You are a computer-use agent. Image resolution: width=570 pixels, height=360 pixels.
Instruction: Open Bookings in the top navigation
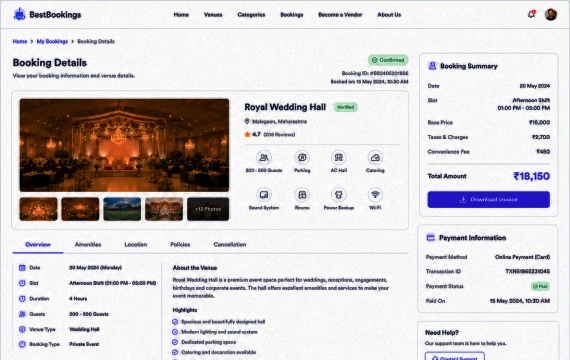[292, 15]
